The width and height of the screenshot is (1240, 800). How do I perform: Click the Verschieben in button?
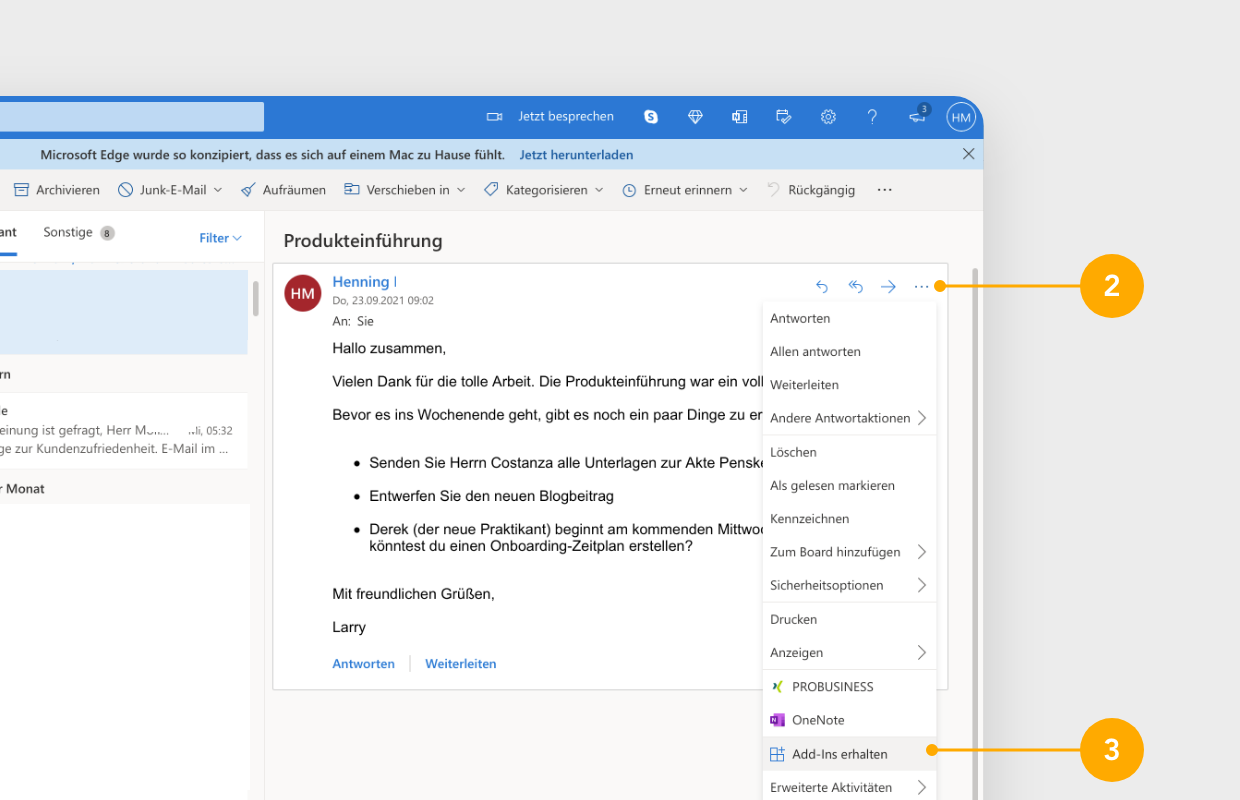tap(397, 190)
